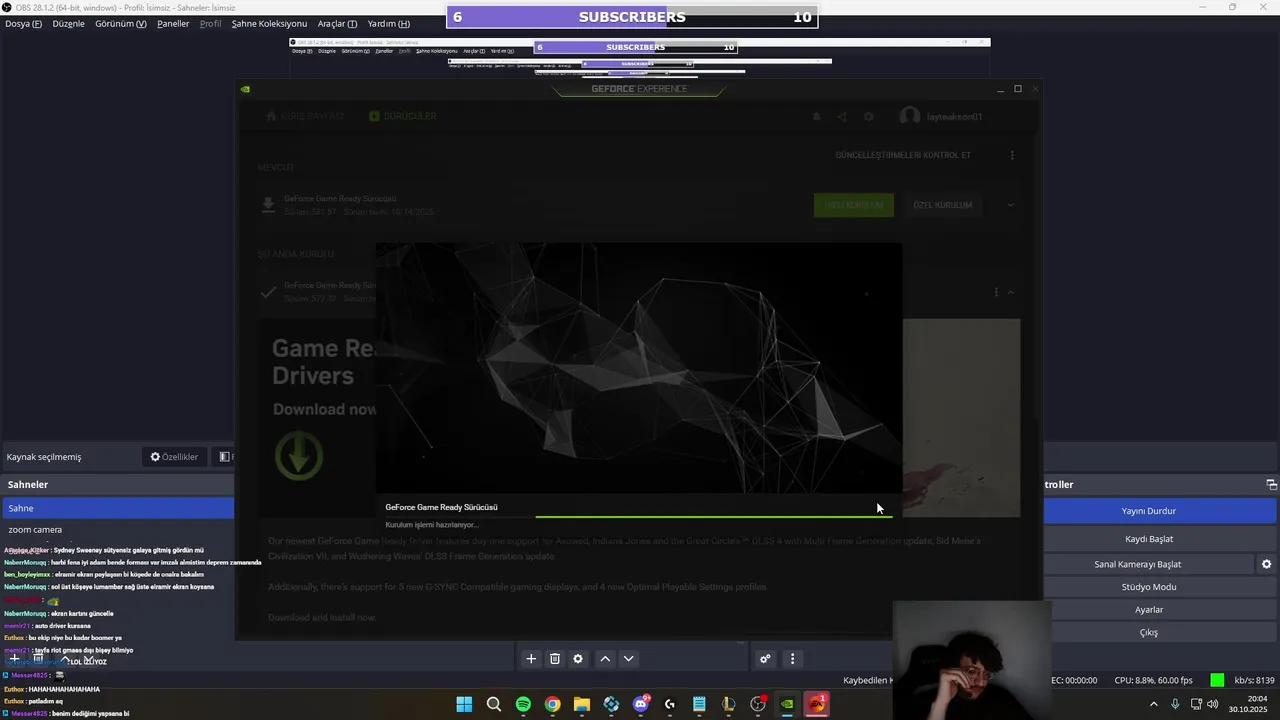Open the Araçlar menu
The width and height of the screenshot is (1280, 720).
(337, 23)
